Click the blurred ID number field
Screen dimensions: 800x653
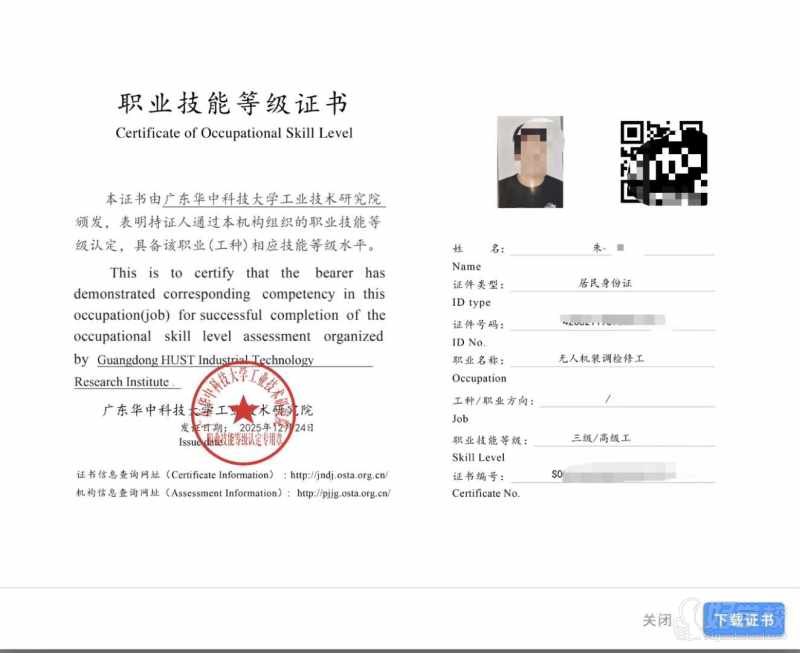coord(612,322)
